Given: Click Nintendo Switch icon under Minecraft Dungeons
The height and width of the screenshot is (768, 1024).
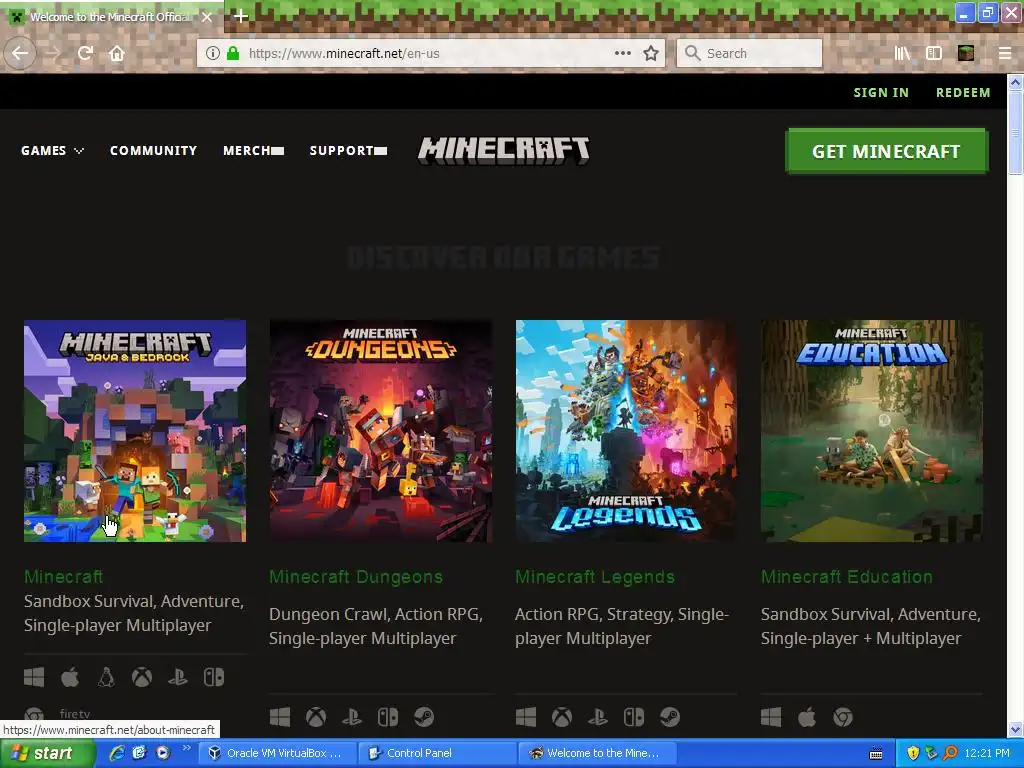Looking at the screenshot, I should pos(388,717).
